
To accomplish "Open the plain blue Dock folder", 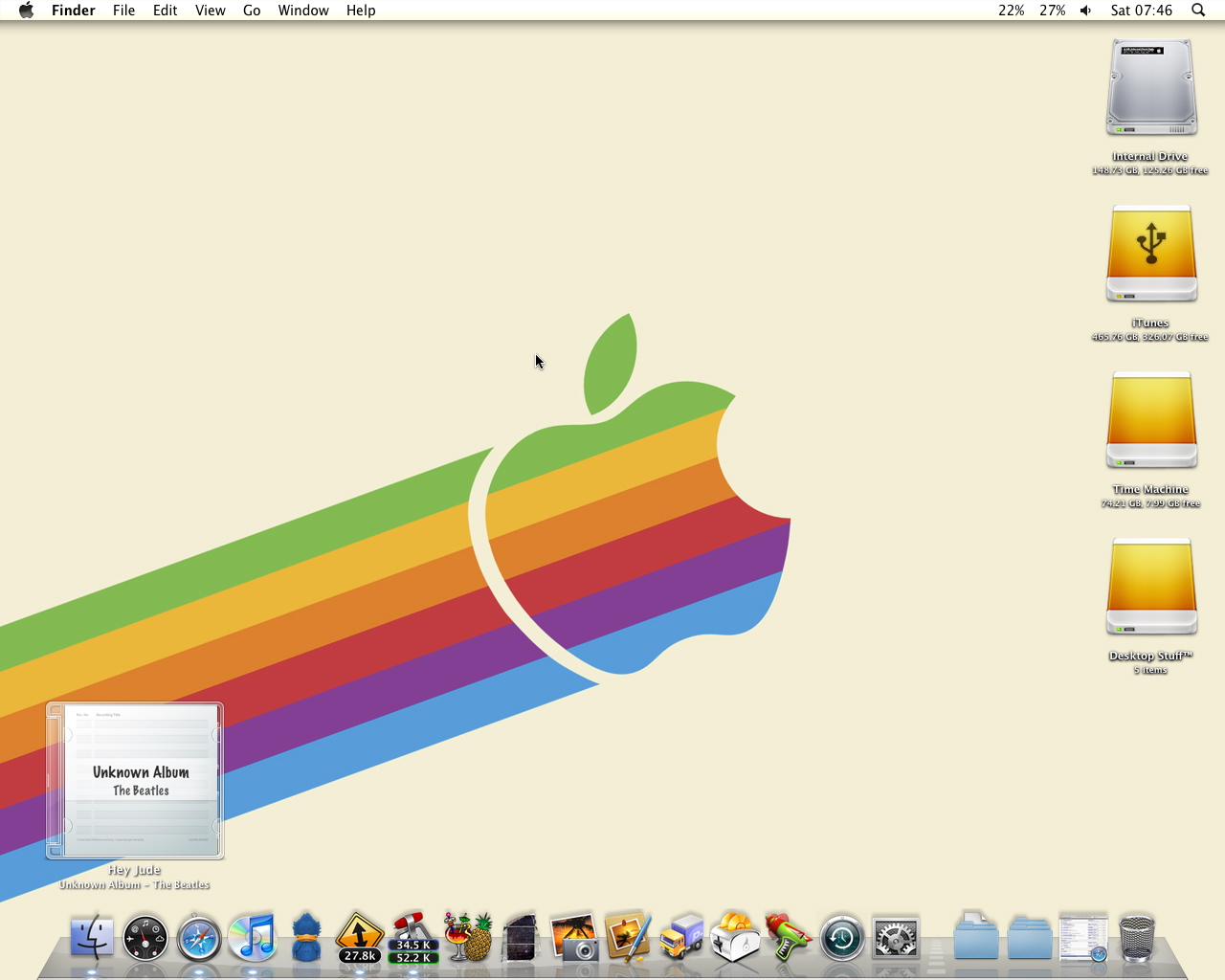I will pyautogui.click(x=1030, y=937).
